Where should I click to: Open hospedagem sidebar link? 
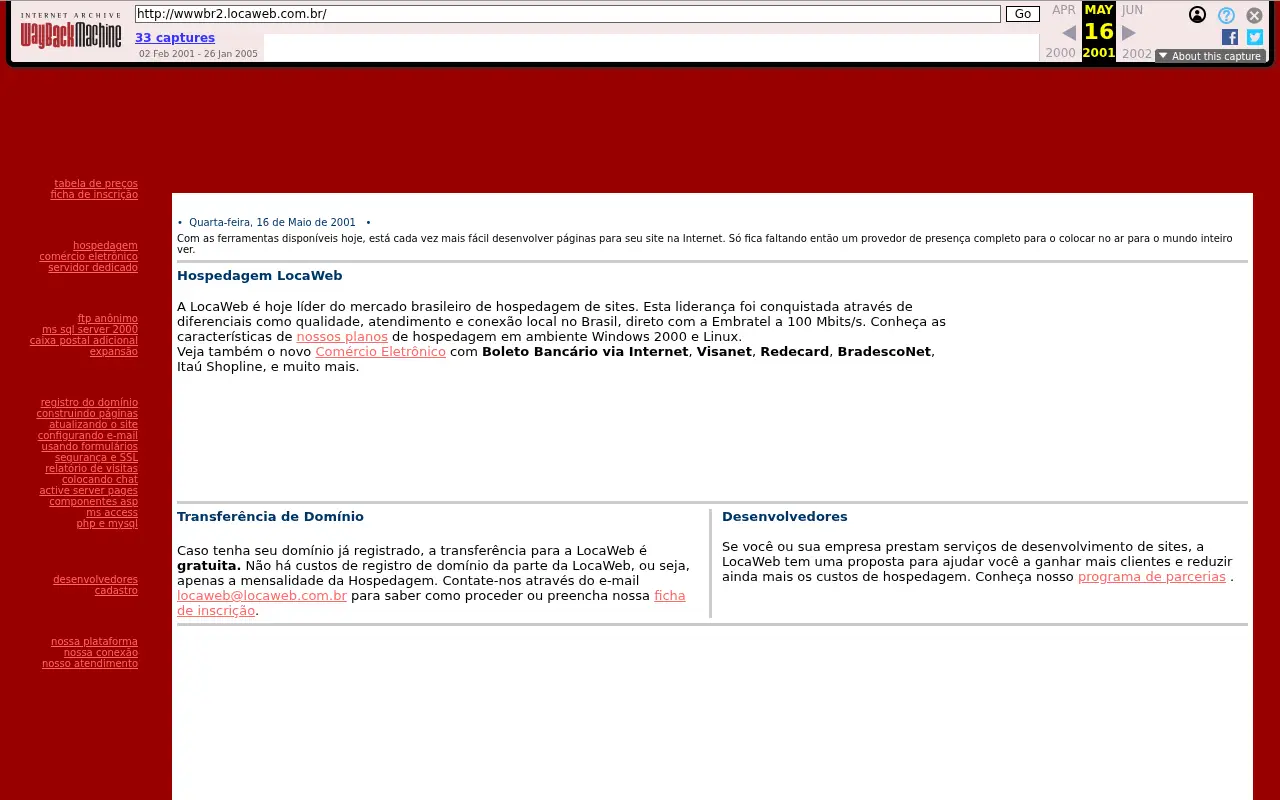coord(105,246)
